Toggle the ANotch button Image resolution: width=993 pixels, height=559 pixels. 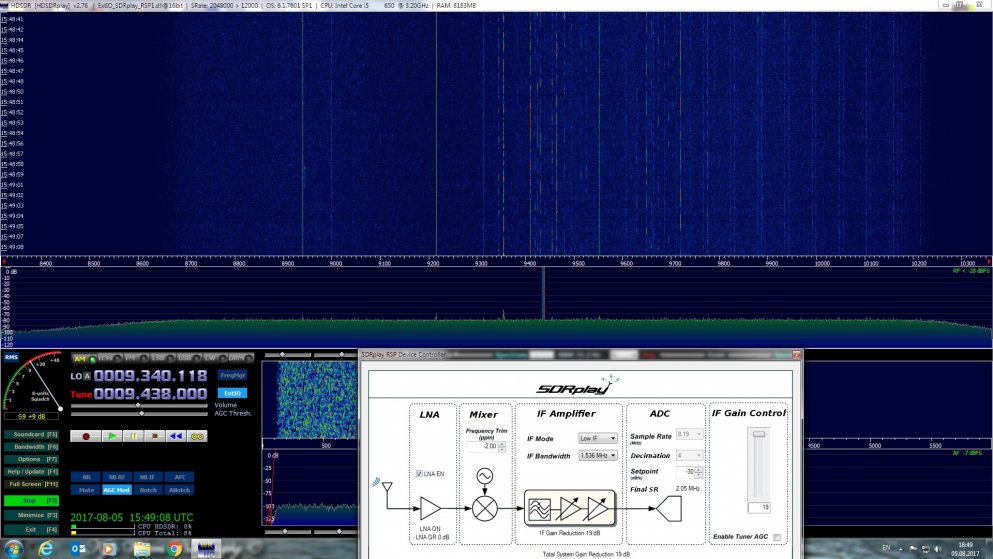(x=179, y=490)
